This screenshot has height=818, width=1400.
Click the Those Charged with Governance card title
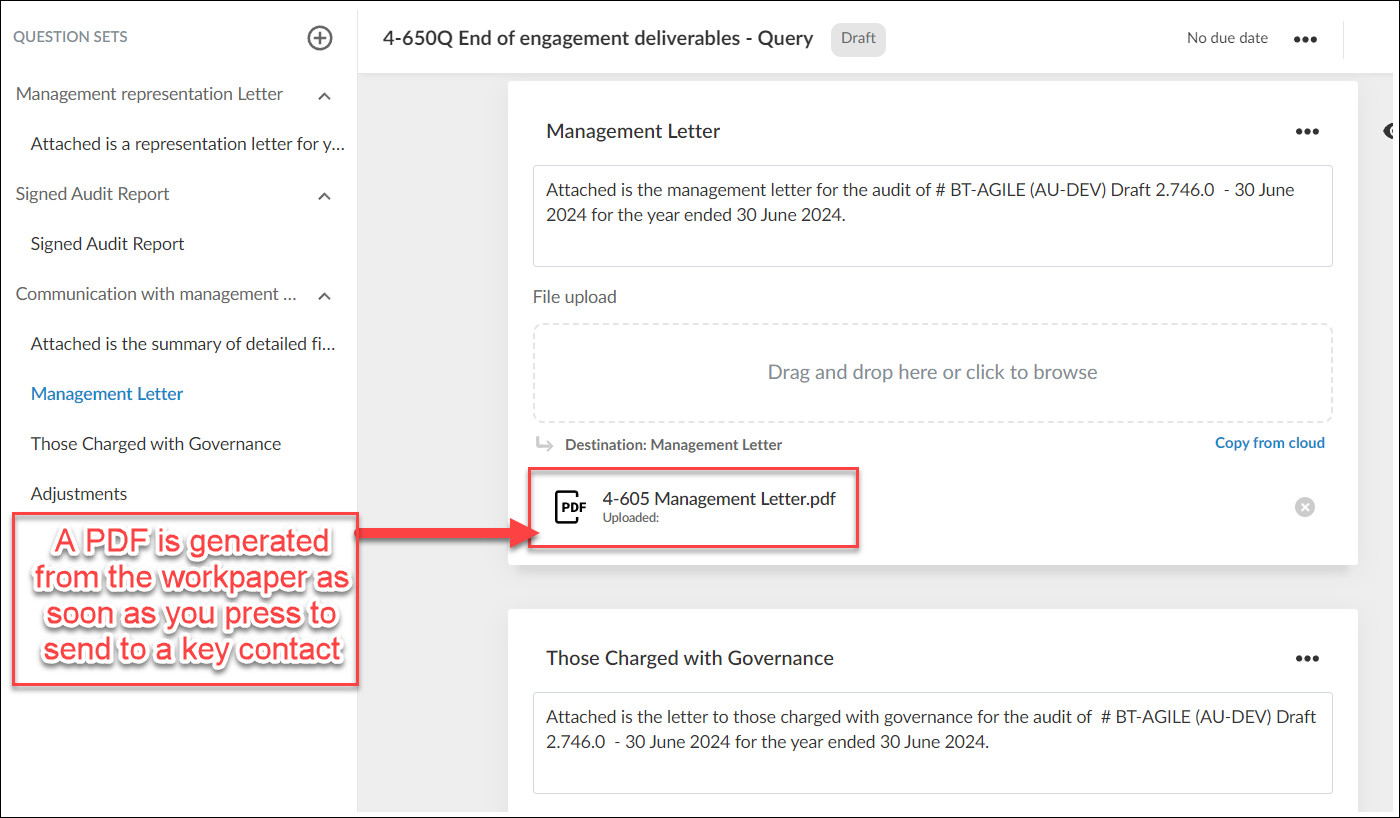690,658
